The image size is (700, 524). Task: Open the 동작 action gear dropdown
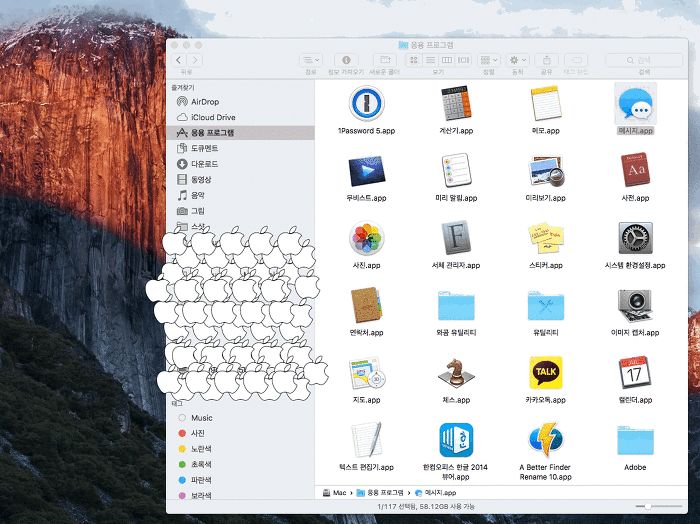tap(518, 60)
